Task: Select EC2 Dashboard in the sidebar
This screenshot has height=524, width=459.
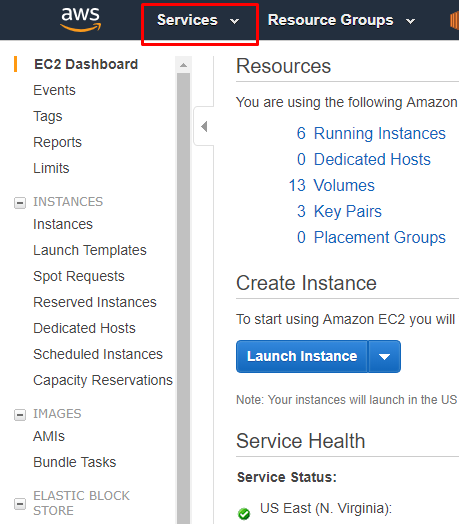Action: [x=86, y=64]
